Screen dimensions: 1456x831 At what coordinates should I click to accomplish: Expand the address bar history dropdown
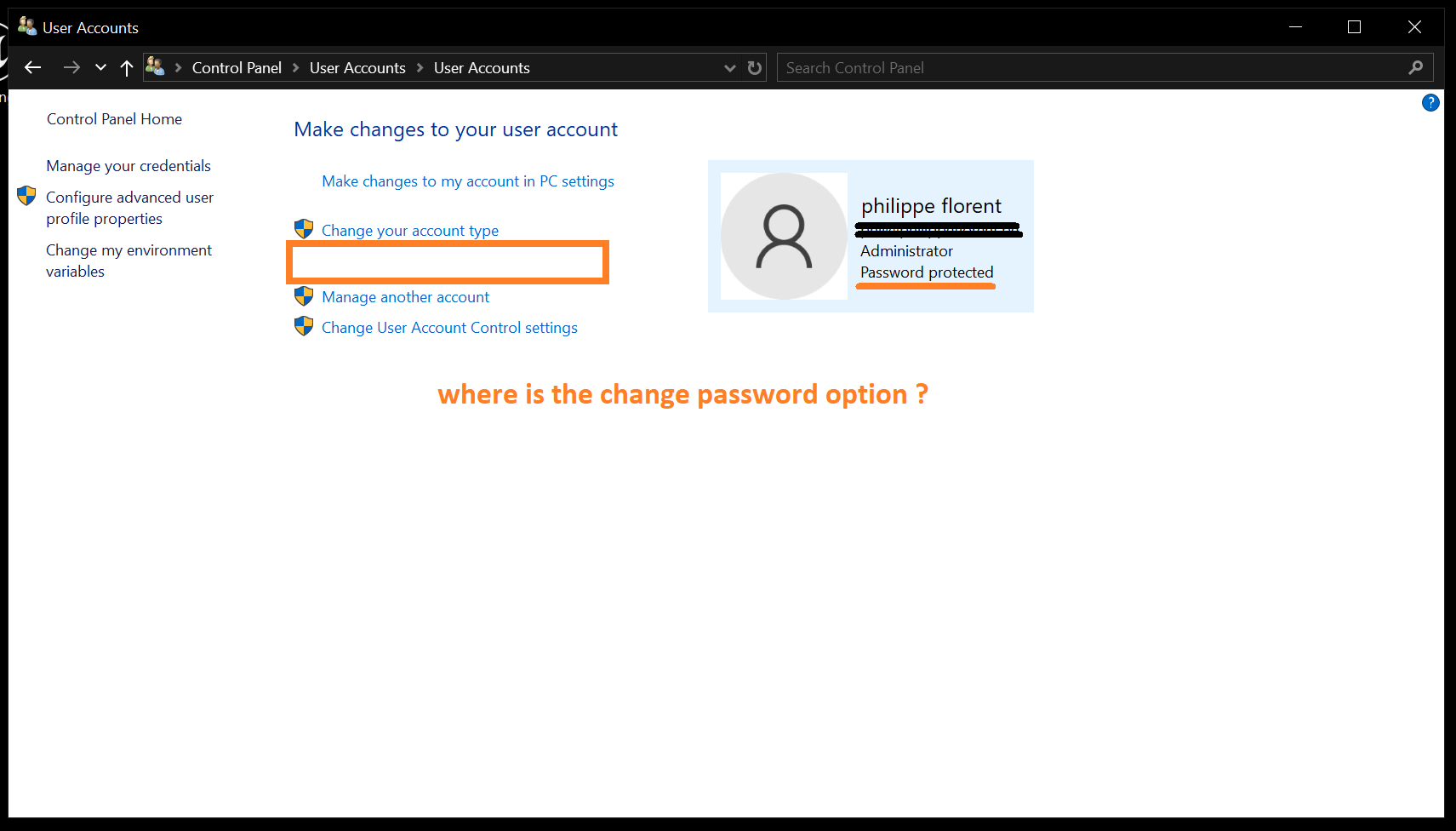point(729,68)
